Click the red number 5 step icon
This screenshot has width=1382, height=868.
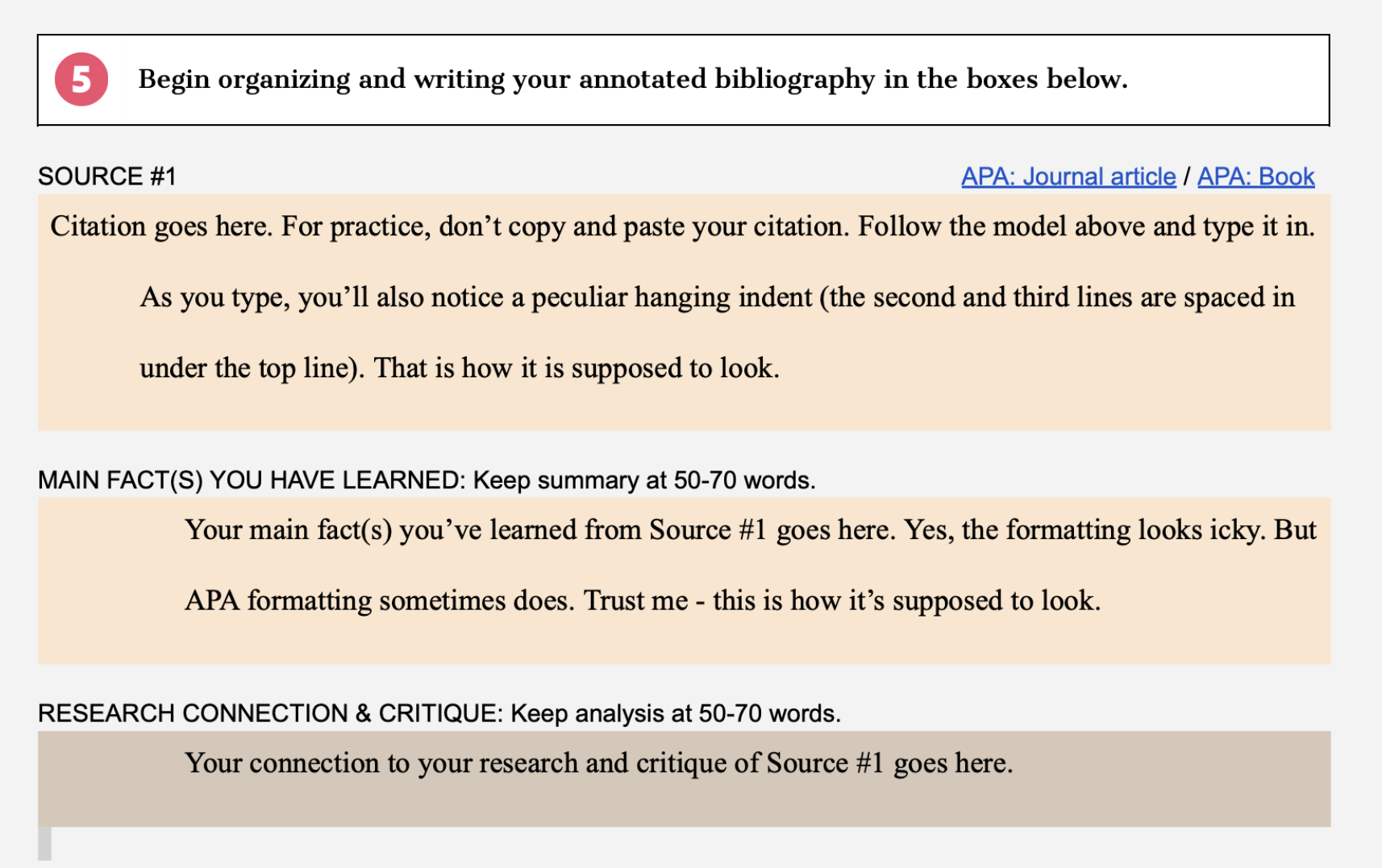coord(81,79)
